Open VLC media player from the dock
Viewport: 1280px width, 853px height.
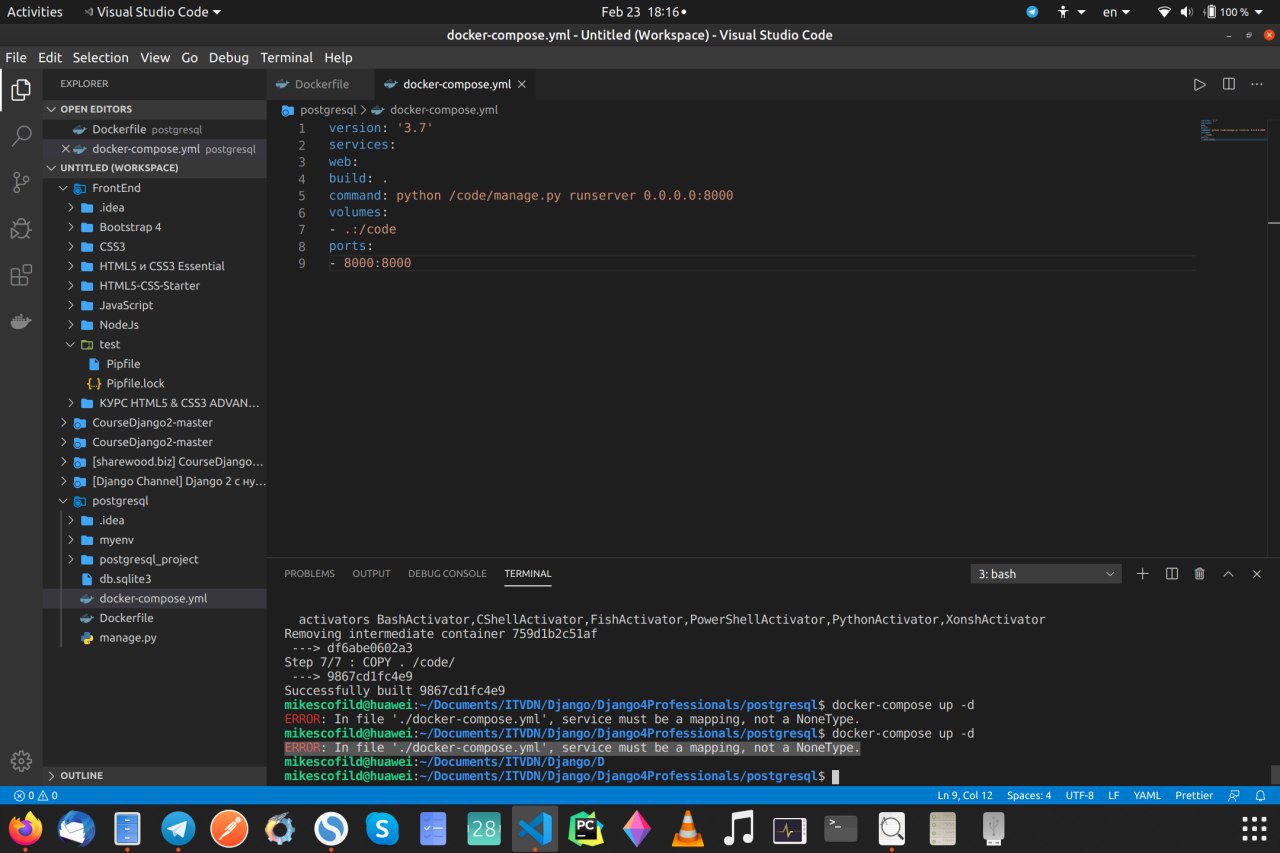[x=687, y=828]
